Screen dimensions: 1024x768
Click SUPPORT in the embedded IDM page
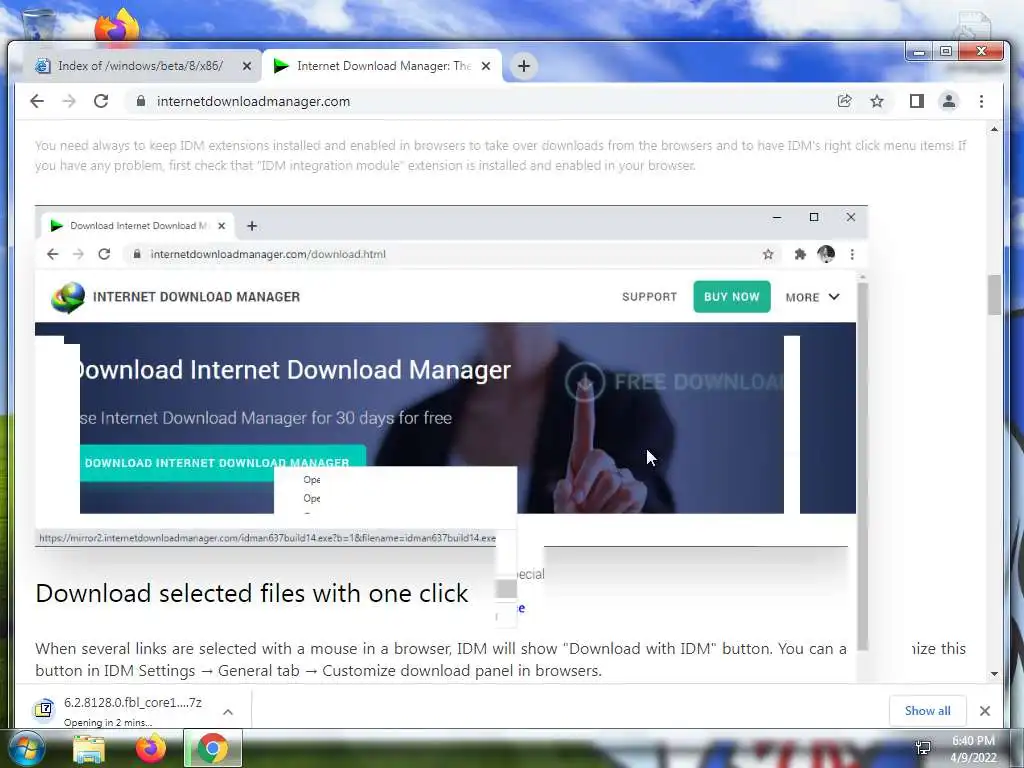pyautogui.click(x=649, y=296)
